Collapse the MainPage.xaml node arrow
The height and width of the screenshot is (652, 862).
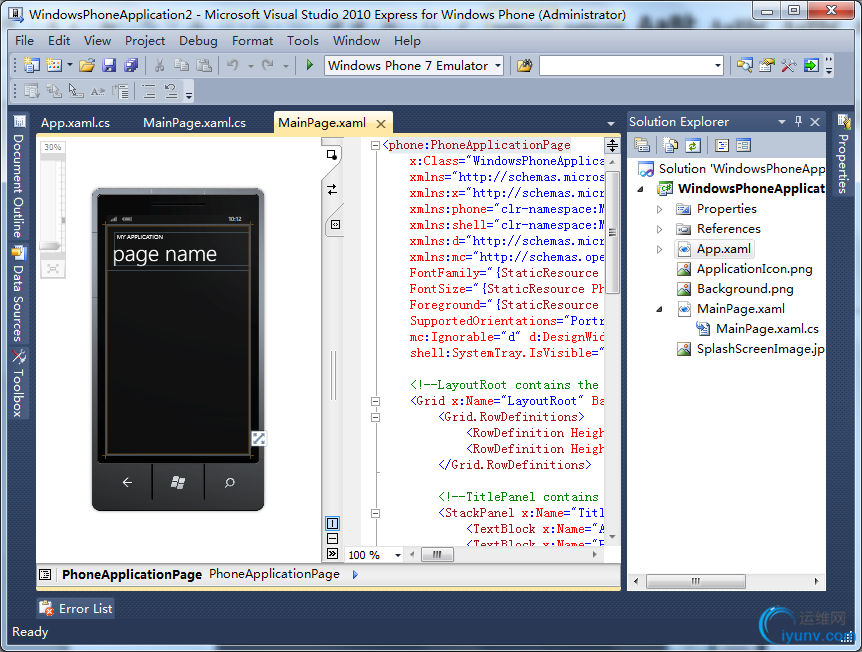(x=659, y=310)
